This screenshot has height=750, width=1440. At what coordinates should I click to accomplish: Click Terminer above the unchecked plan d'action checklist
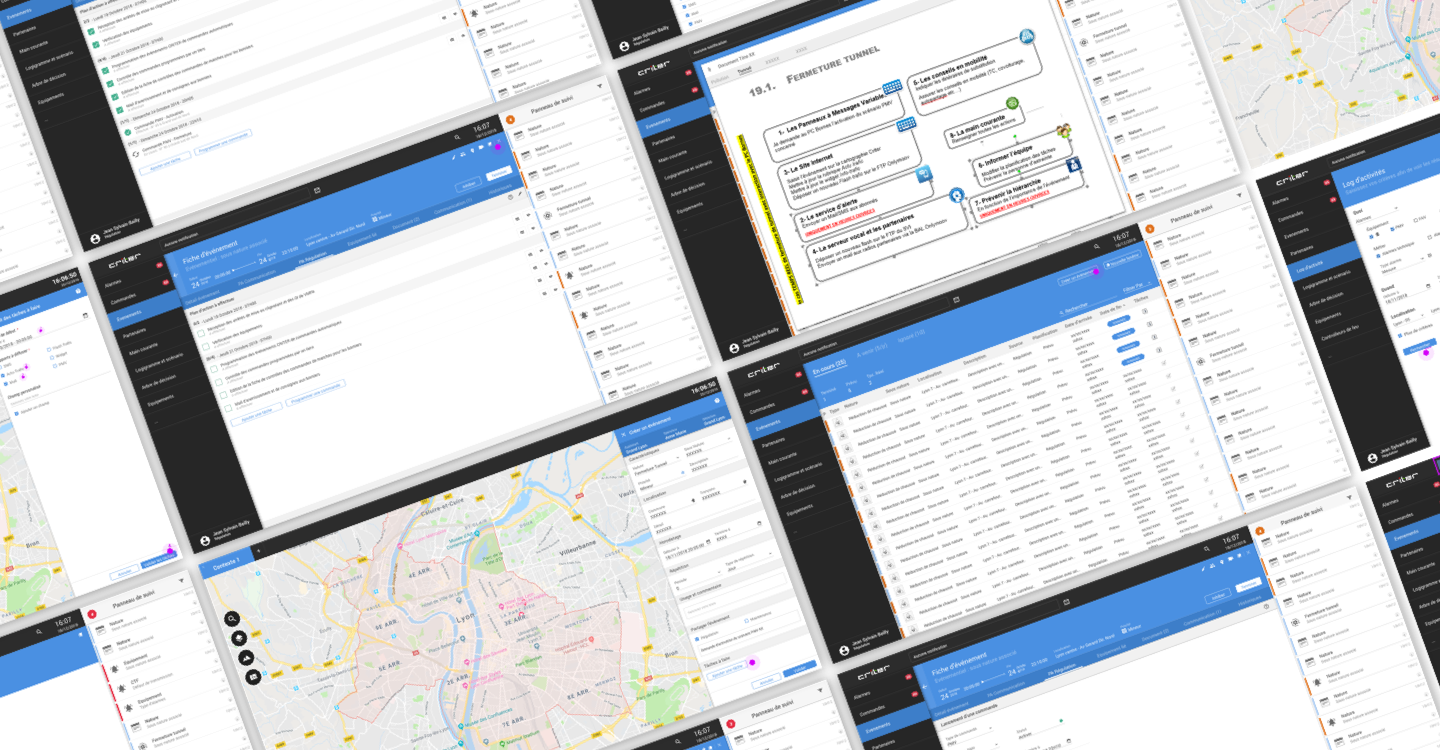(499, 173)
